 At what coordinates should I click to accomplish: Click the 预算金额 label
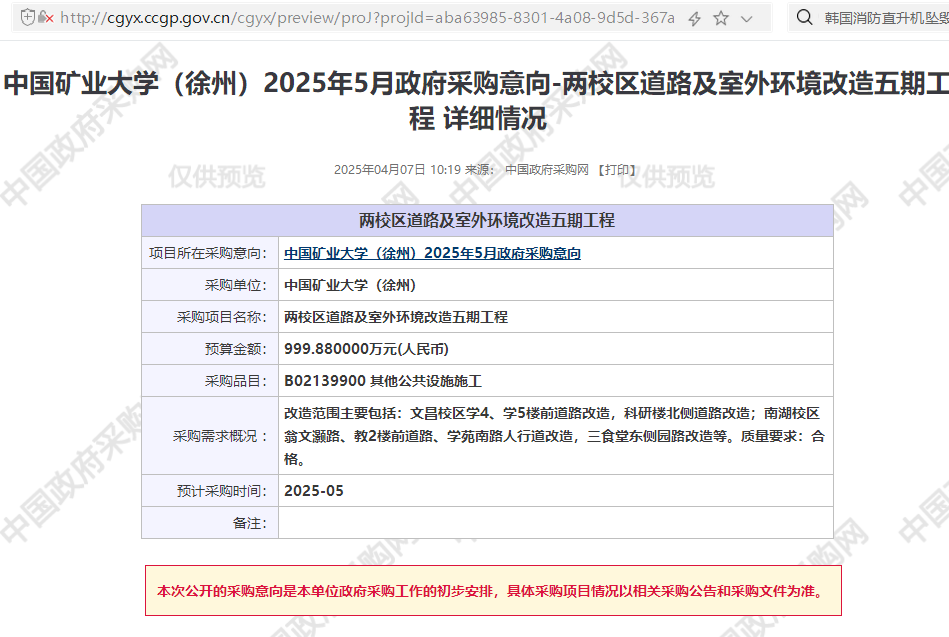coord(235,349)
